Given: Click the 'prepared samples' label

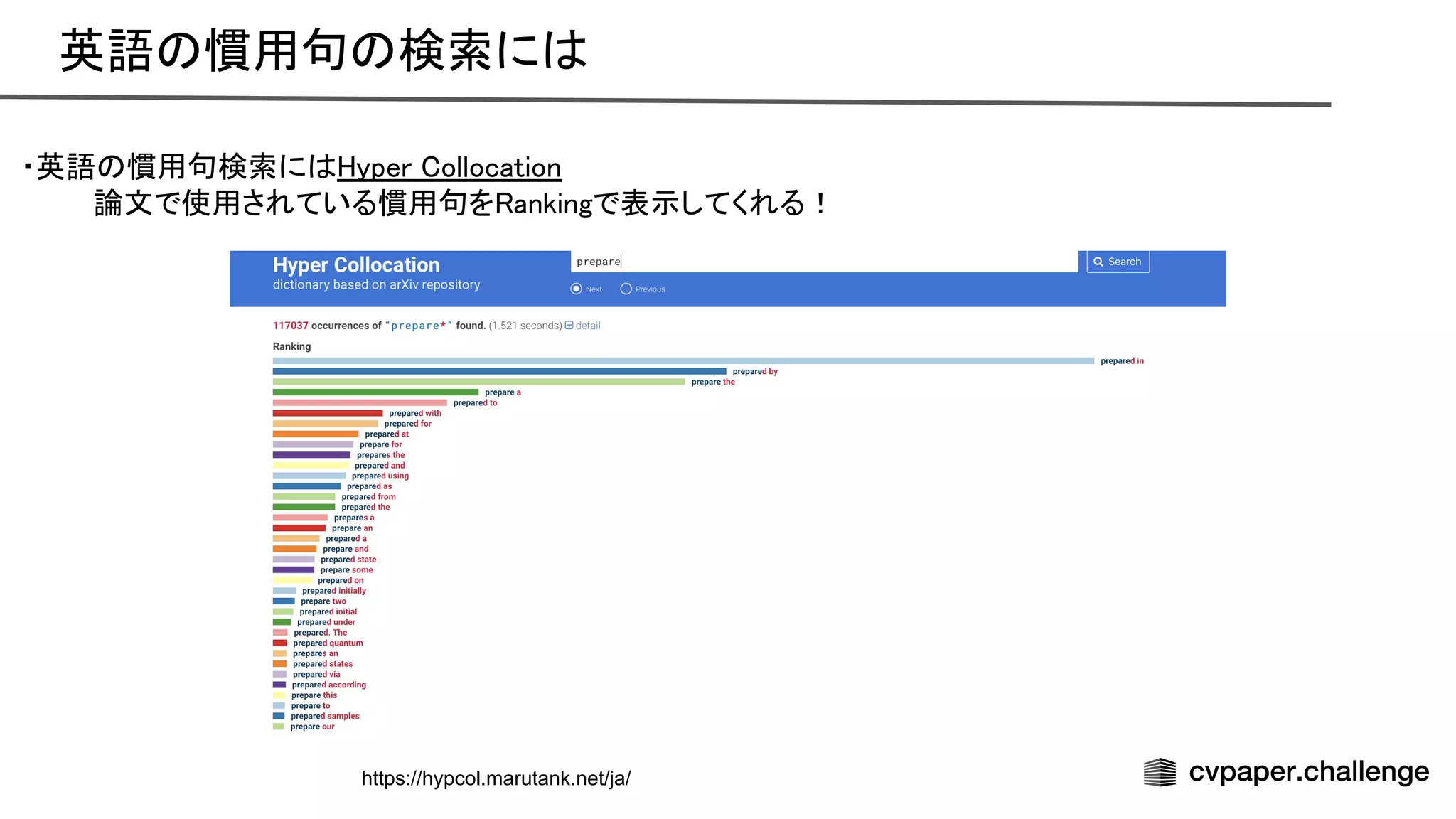Looking at the screenshot, I should [x=325, y=717].
